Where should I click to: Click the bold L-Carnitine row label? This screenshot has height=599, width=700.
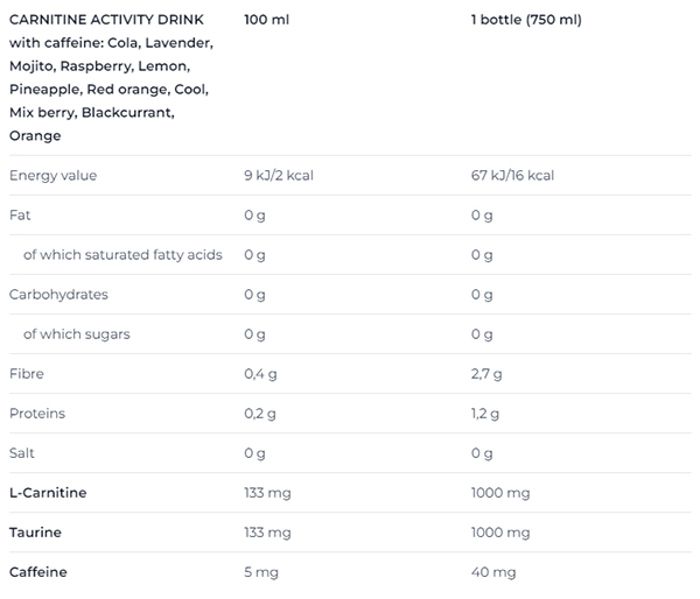point(48,493)
